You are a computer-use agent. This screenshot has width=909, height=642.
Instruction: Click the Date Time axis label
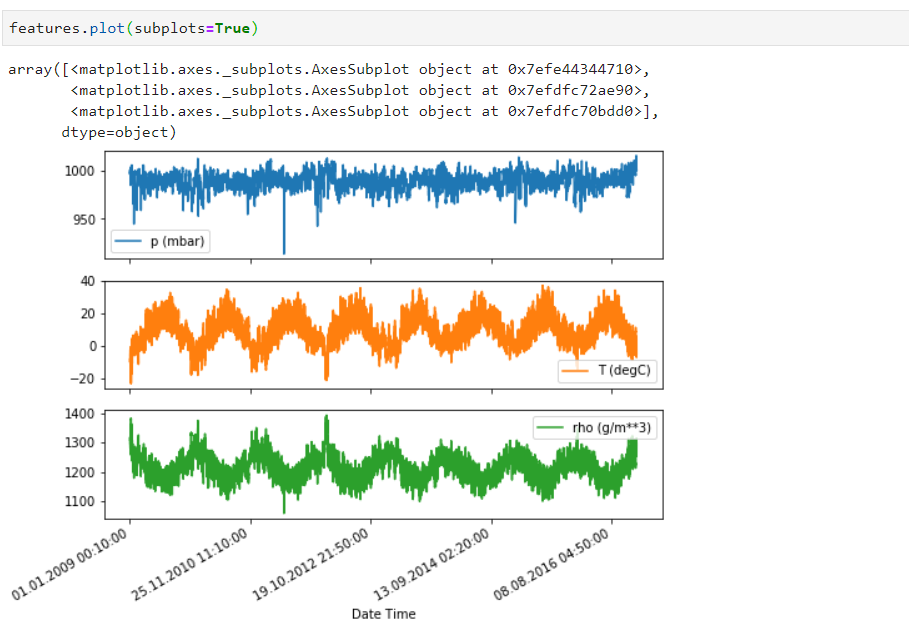click(383, 614)
